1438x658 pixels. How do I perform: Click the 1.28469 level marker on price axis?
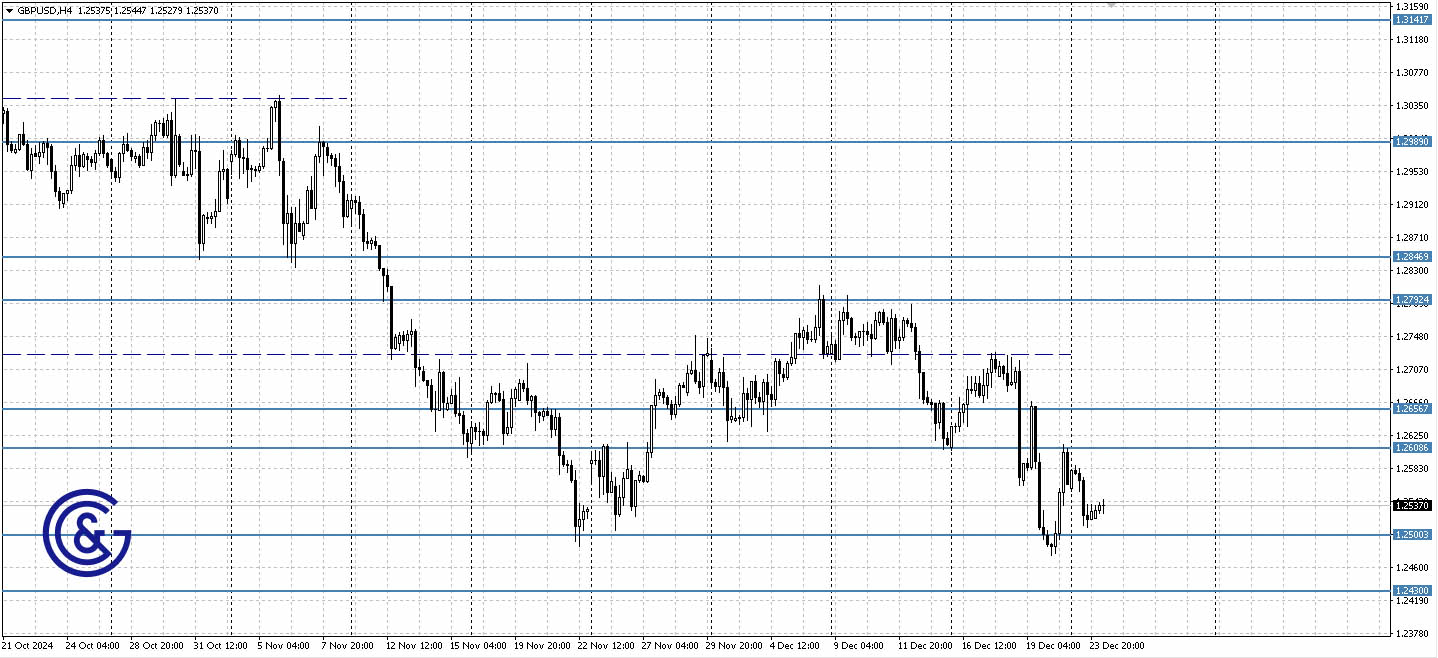1412,257
